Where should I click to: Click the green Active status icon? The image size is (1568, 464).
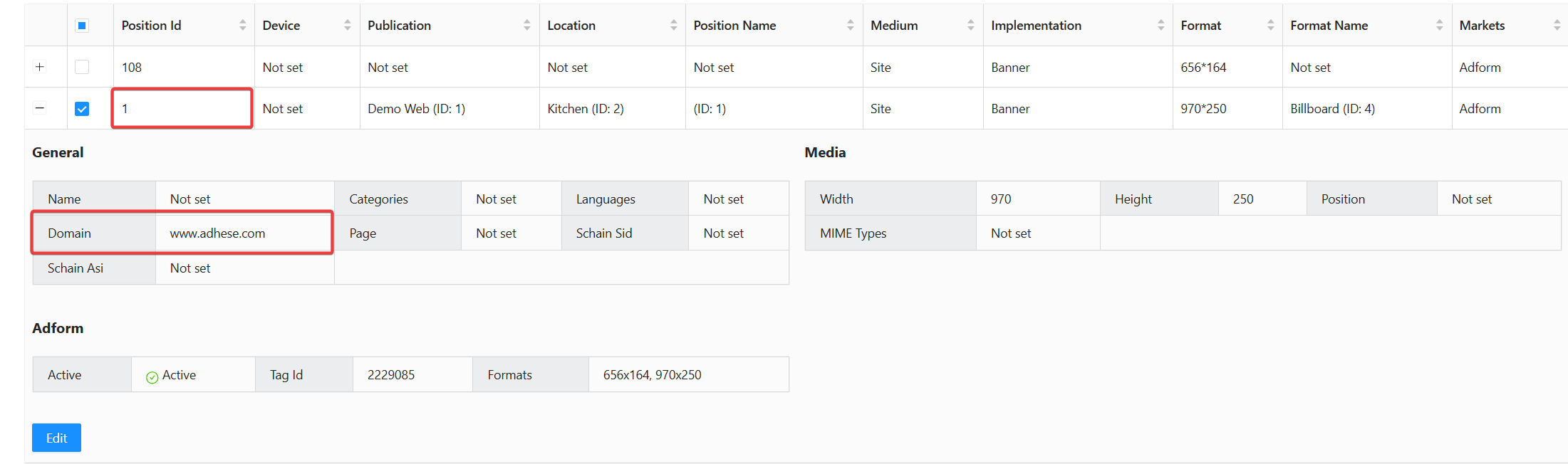(152, 376)
